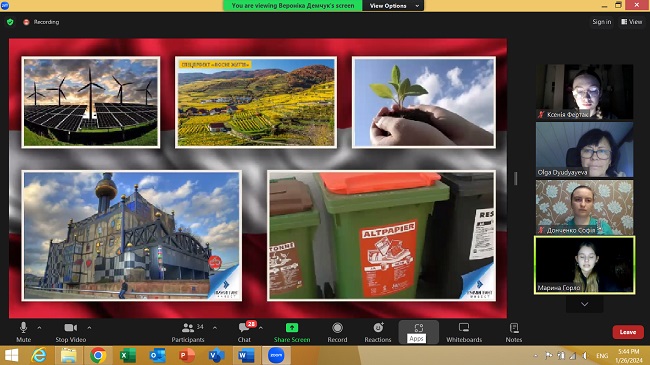Click the green encryption shield icon
The width and height of the screenshot is (650, 365).
tap(10, 22)
